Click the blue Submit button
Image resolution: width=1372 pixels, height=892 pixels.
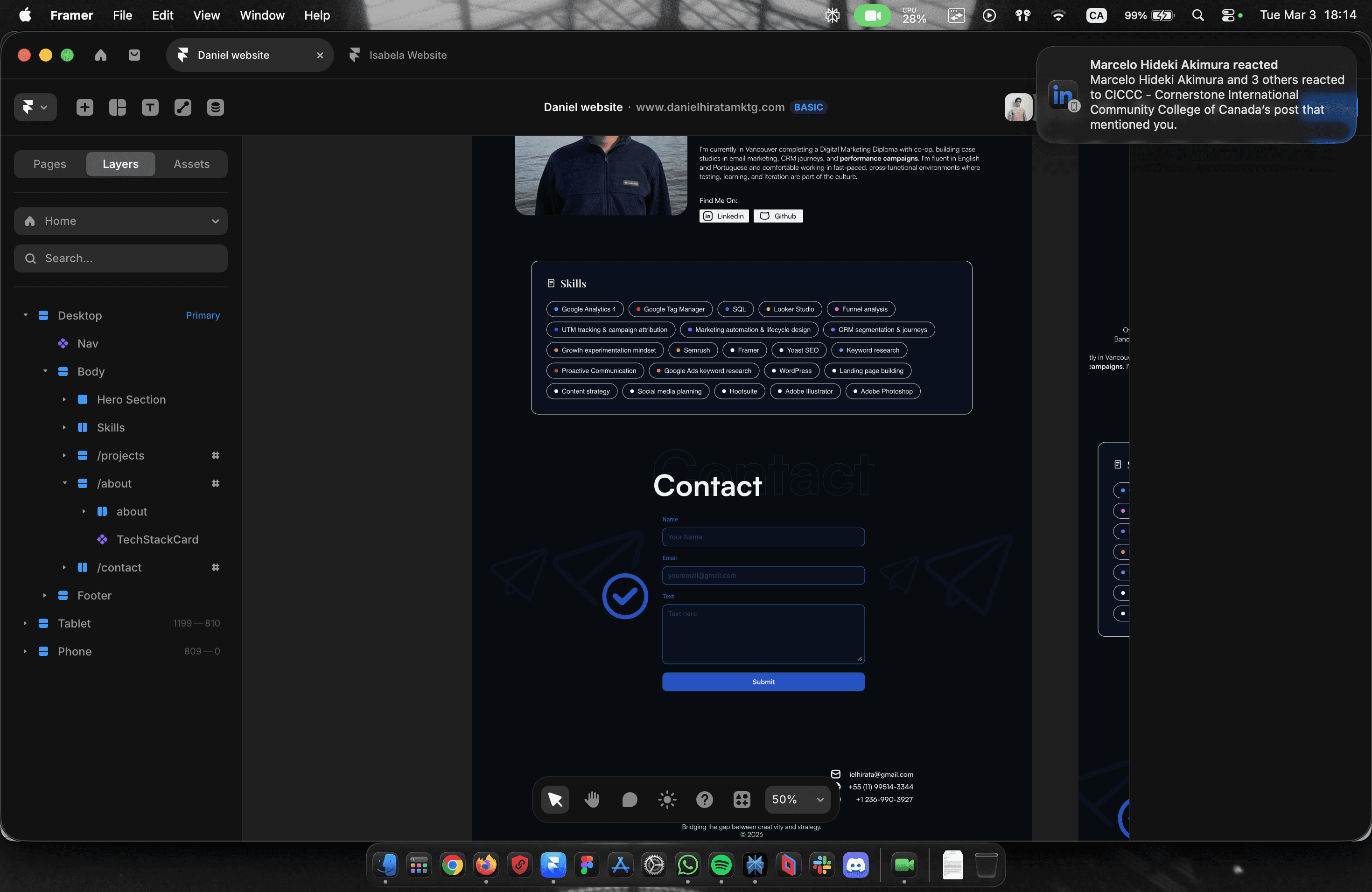click(763, 682)
